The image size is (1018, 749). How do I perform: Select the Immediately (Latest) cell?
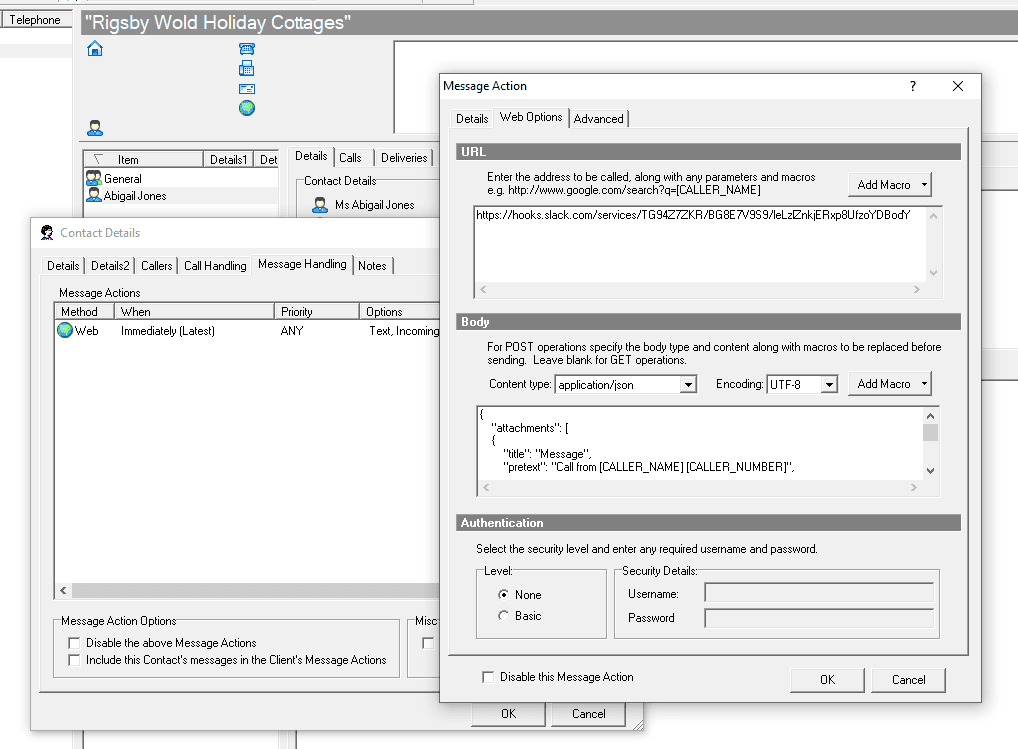click(168, 331)
